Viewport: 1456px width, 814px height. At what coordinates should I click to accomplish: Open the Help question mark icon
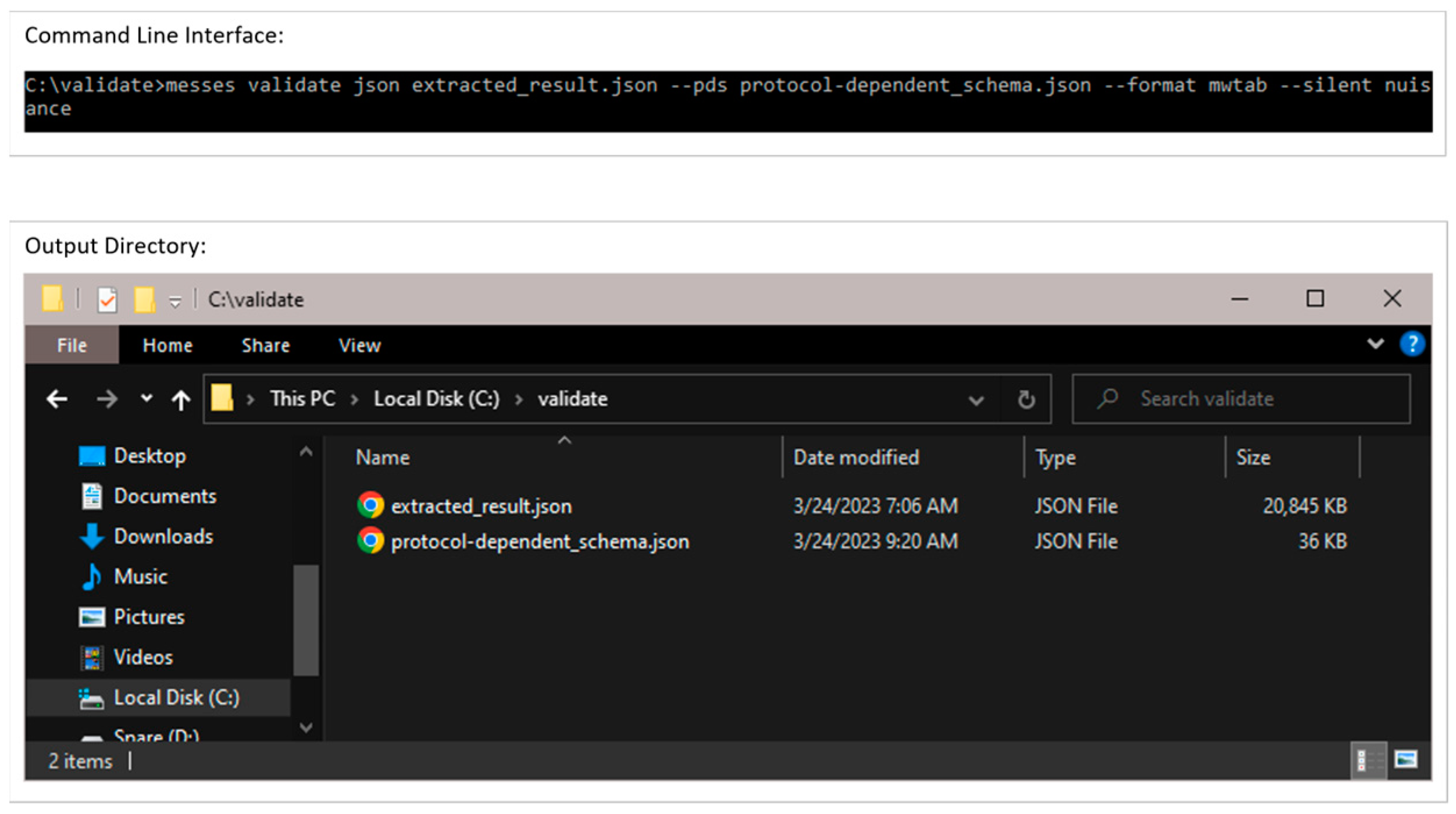coord(1411,344)
